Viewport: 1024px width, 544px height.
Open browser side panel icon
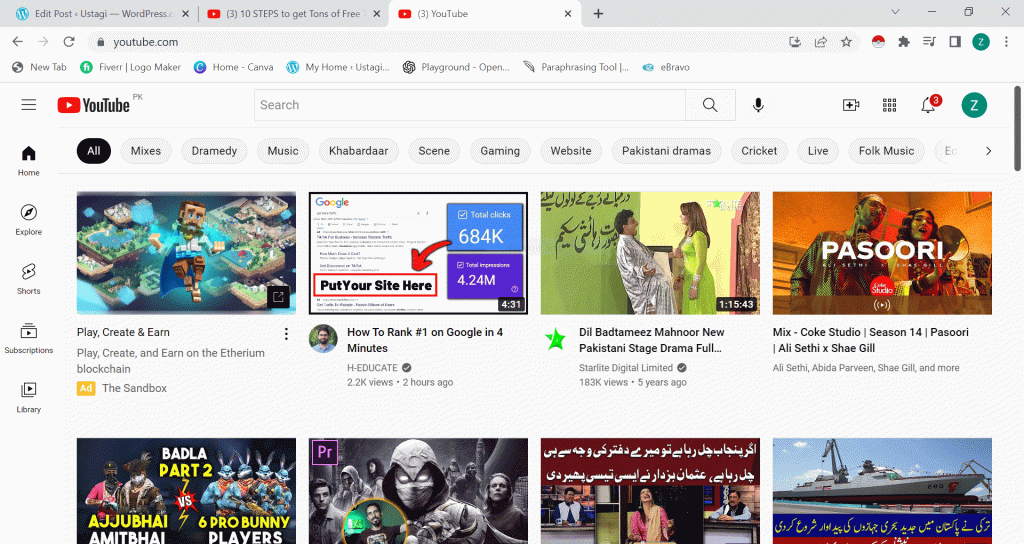pos(955,42)
